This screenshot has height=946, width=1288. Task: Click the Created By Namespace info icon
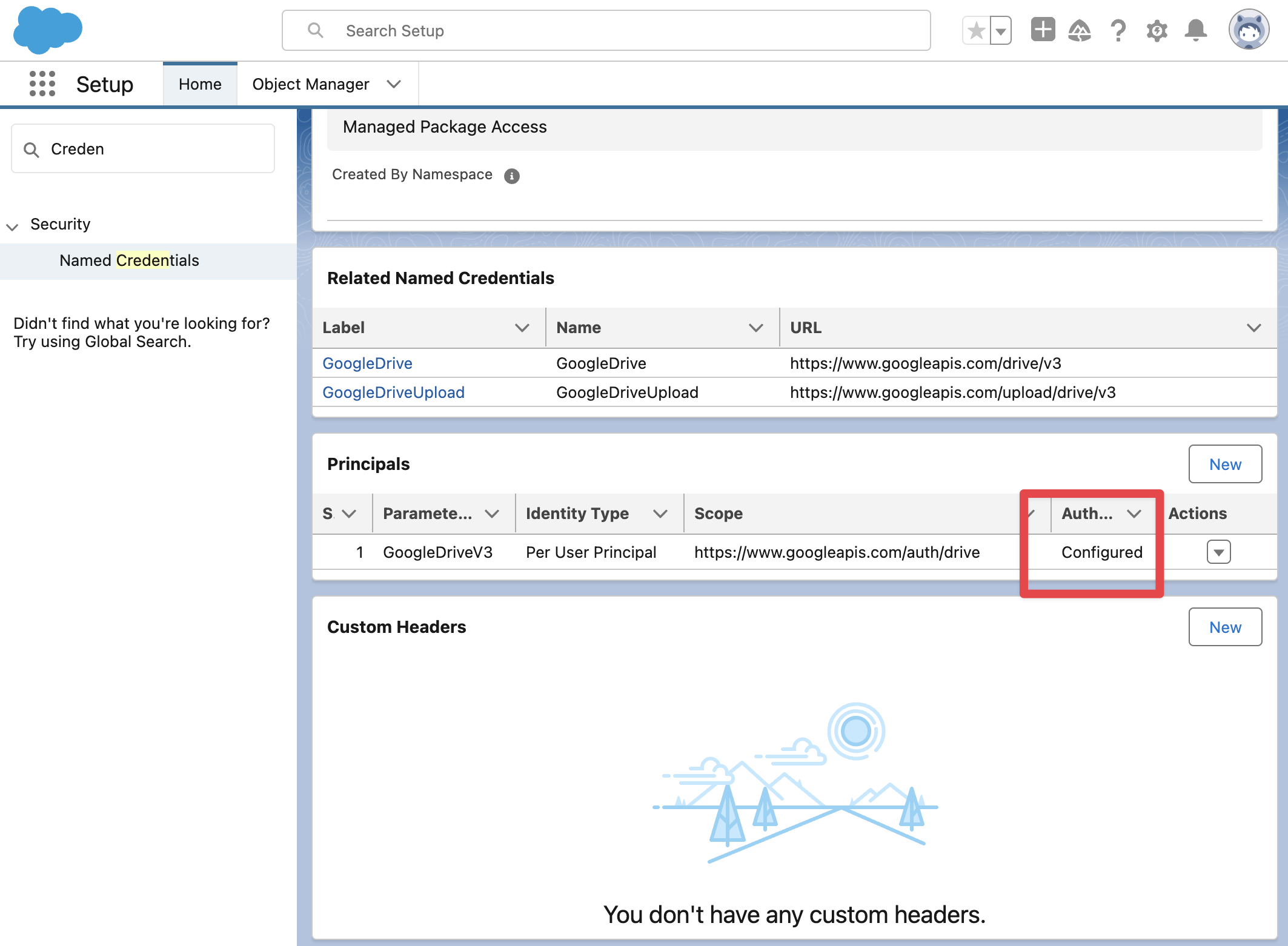pyautogui.click(x=512, y=176)
